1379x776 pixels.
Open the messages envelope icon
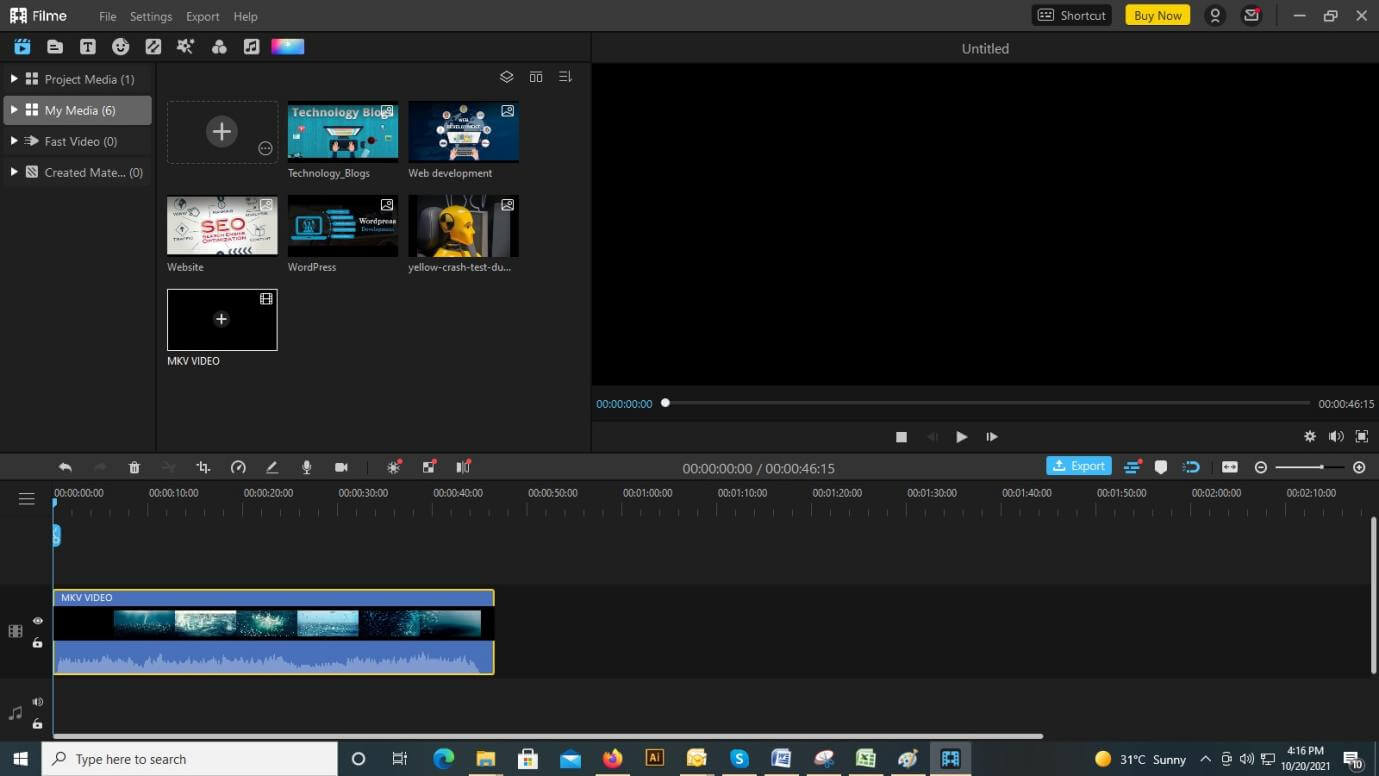[1251, 15]
